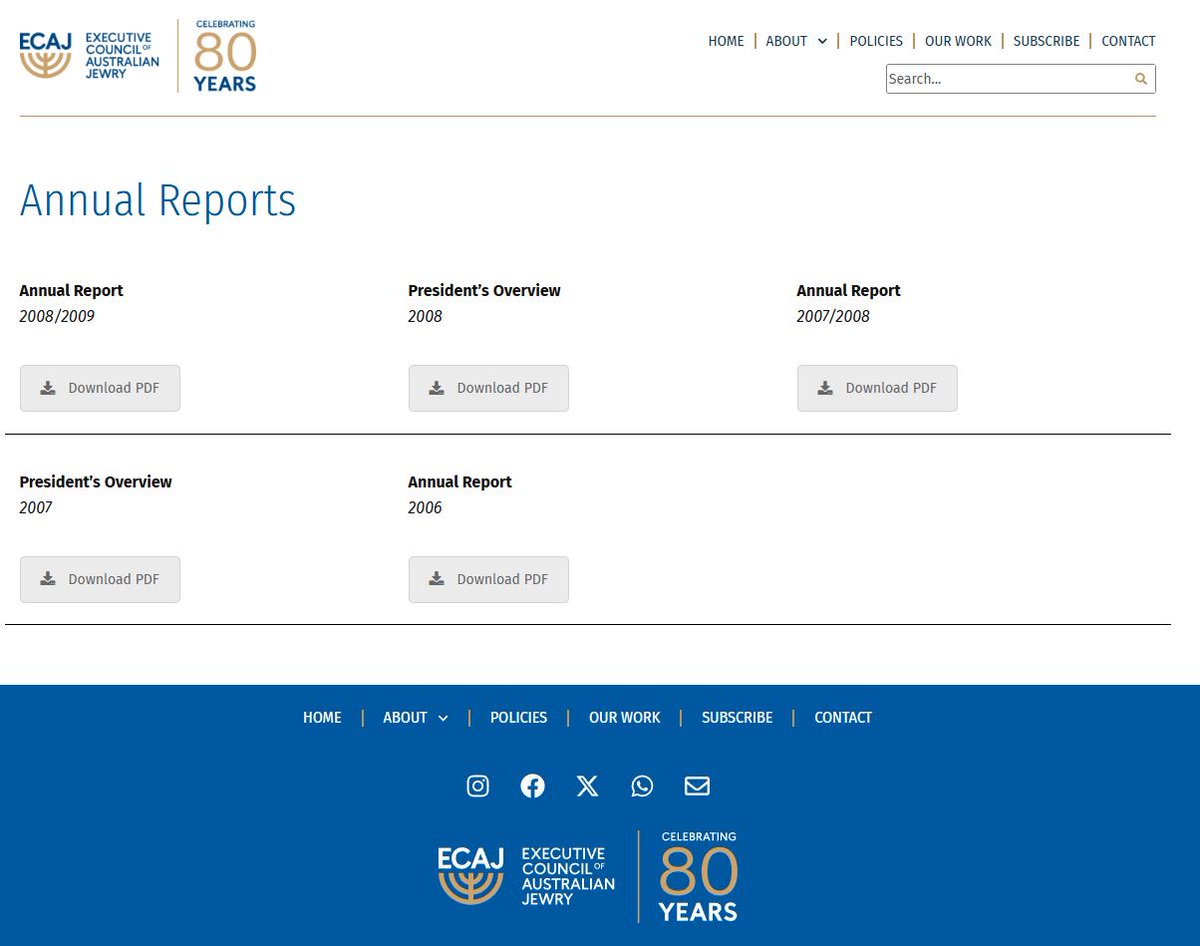Open Subscribe in header menu

tap(1046, 41)
